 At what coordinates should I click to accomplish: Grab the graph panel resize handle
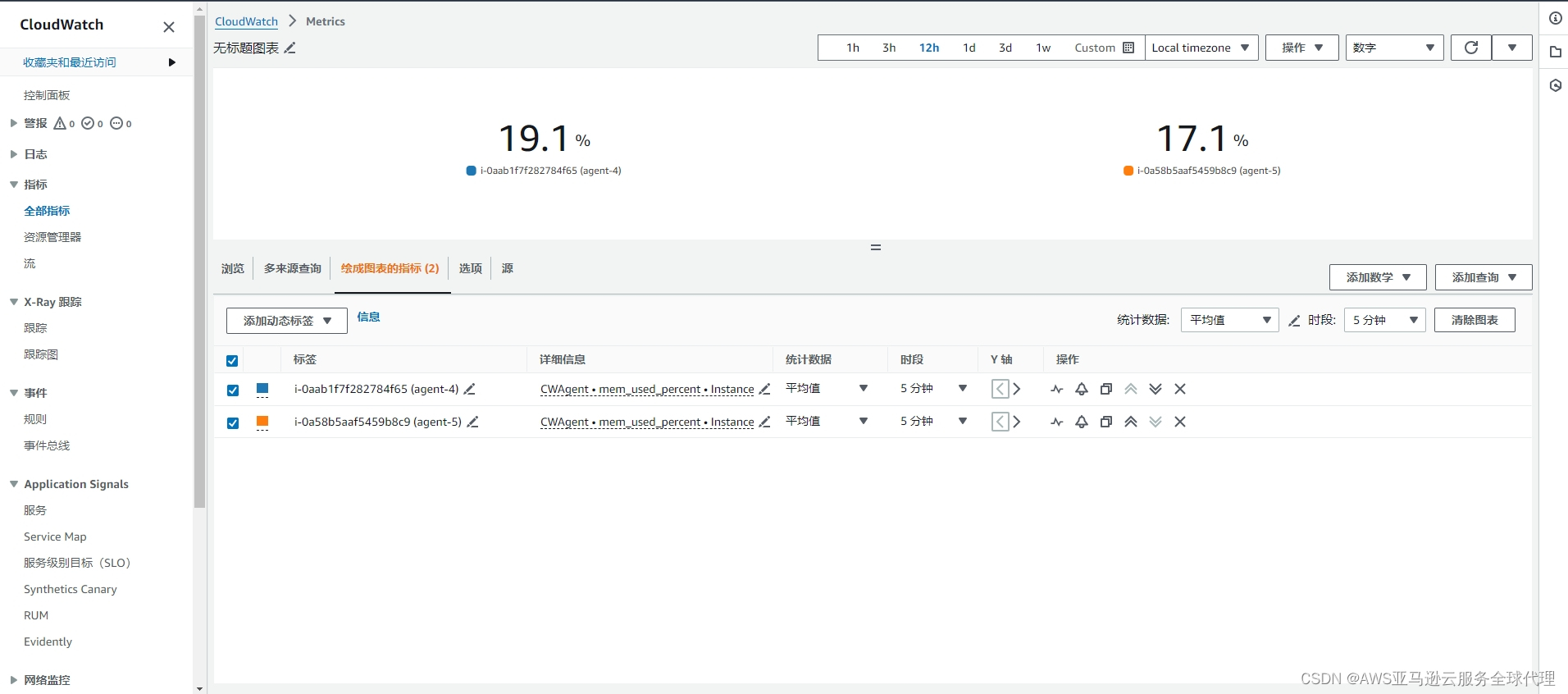876,247
